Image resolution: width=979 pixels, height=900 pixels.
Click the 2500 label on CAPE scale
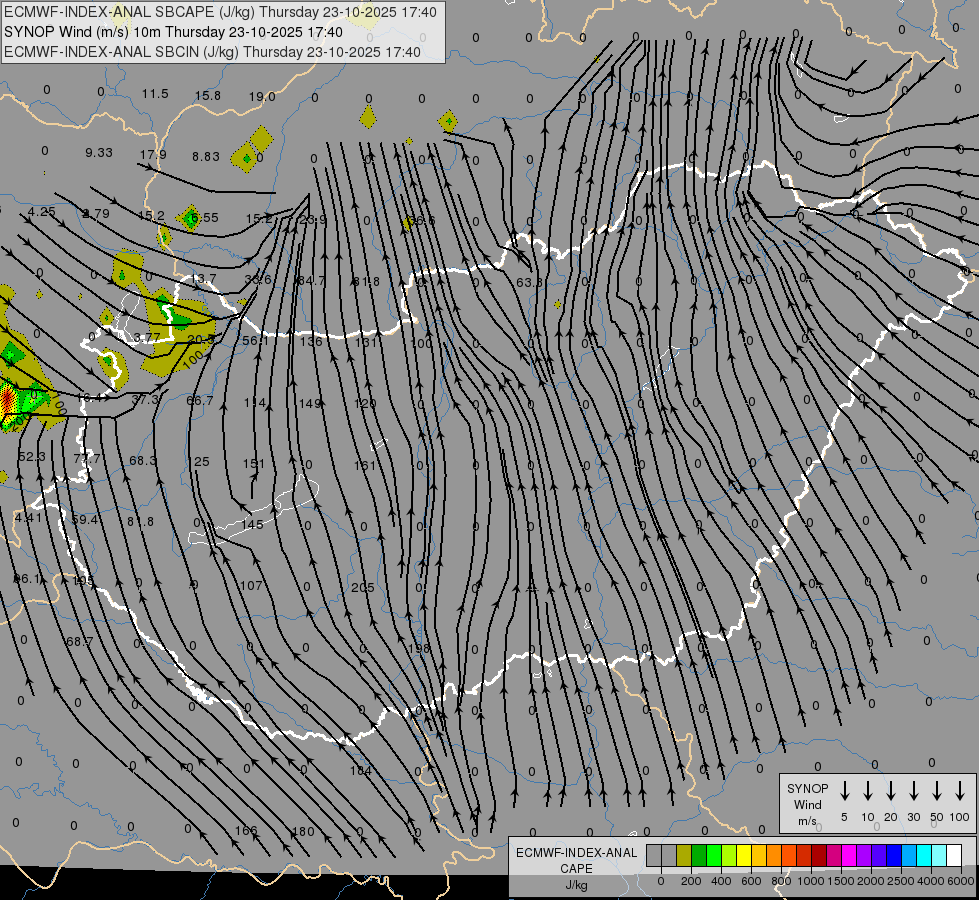901,881
